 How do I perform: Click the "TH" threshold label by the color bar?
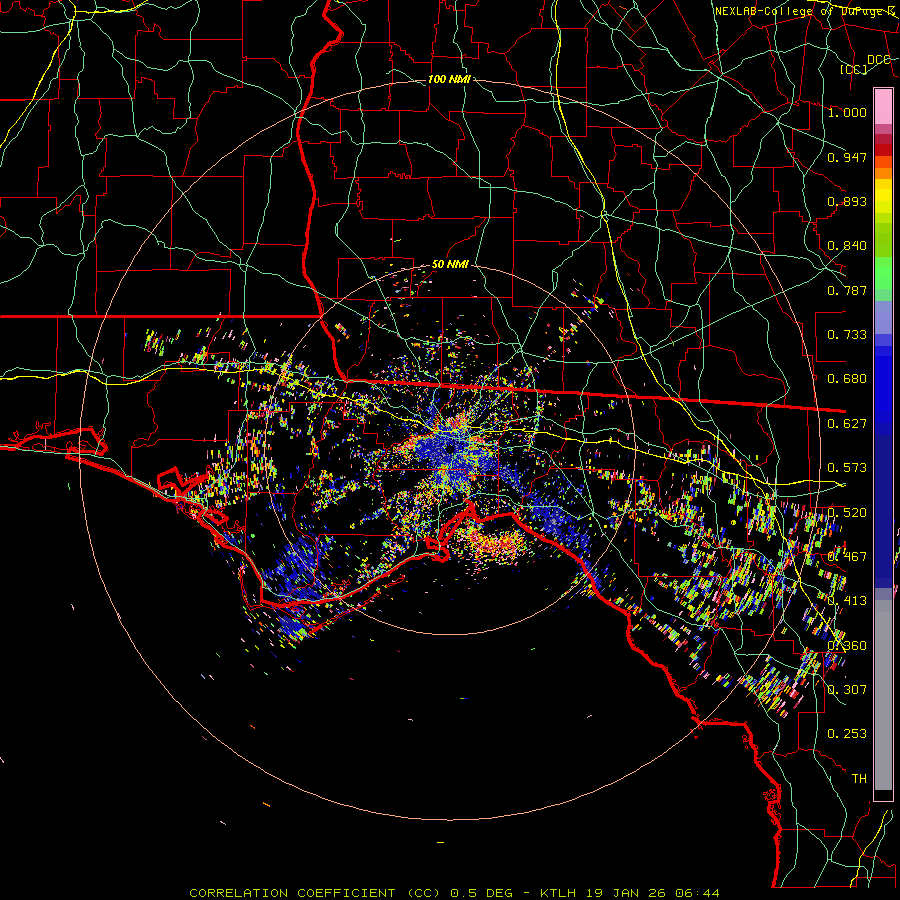859,779
